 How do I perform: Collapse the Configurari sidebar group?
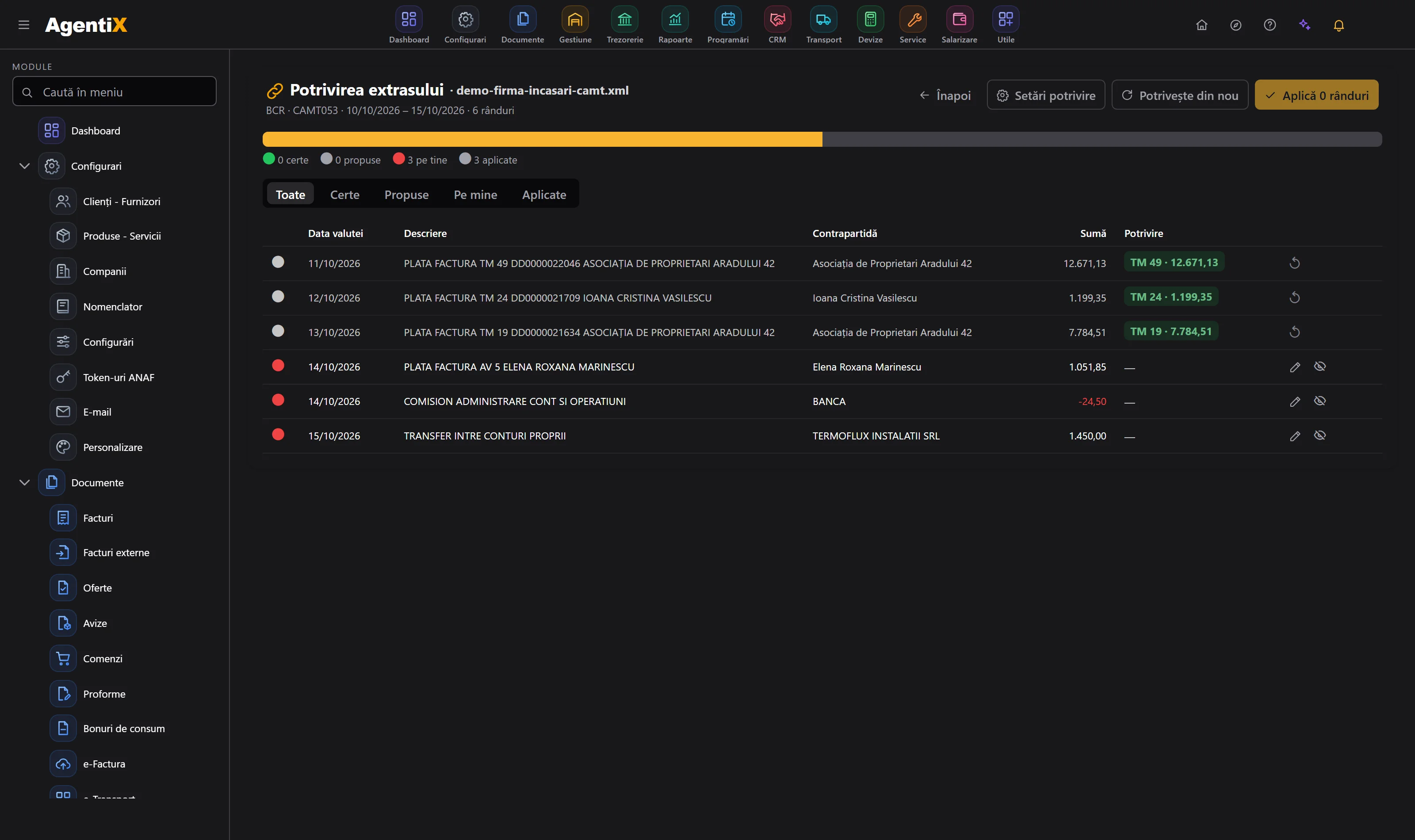(24, 166)
